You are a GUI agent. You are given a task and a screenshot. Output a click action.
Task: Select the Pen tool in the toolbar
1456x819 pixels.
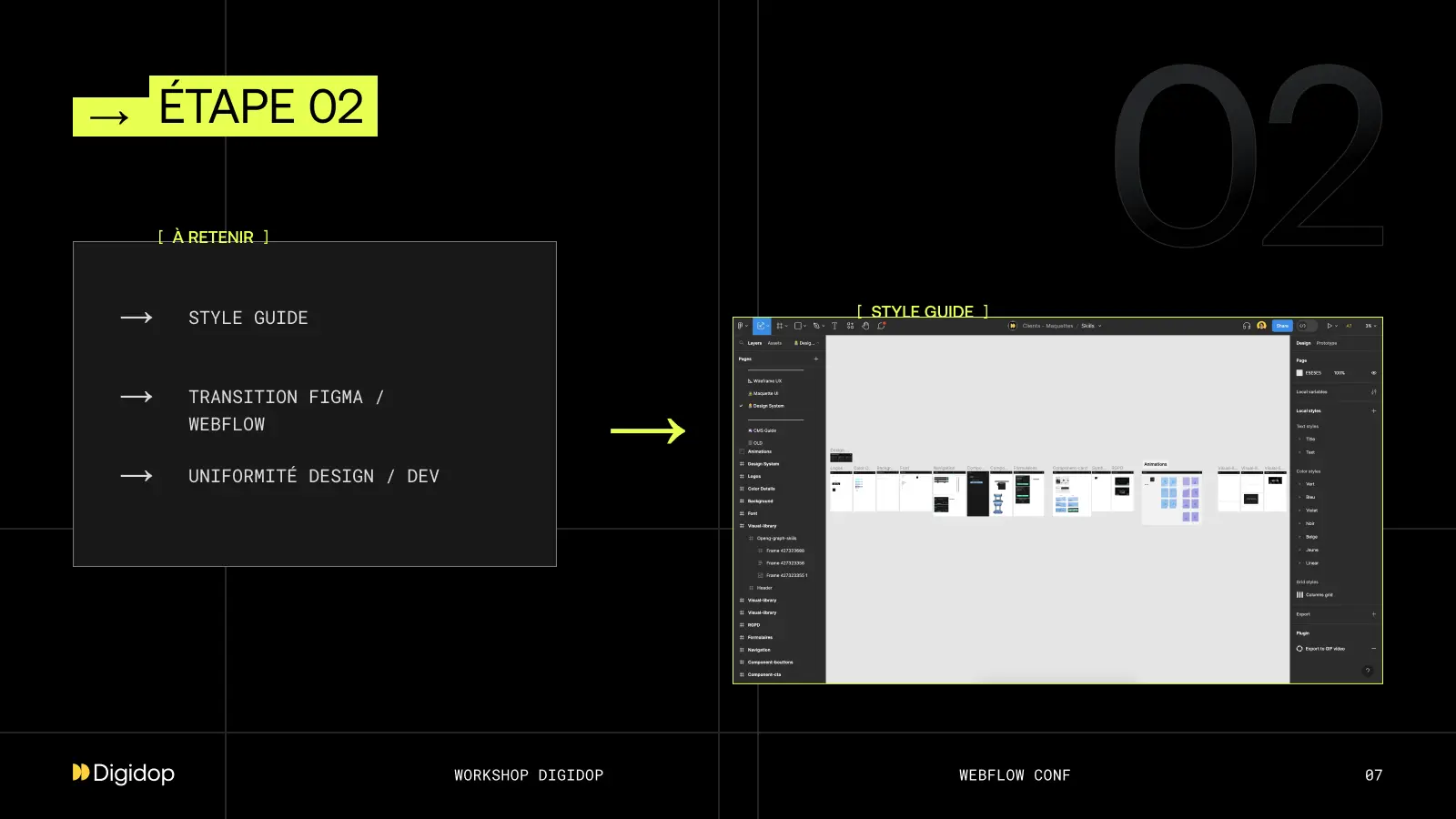pos(816,326)
